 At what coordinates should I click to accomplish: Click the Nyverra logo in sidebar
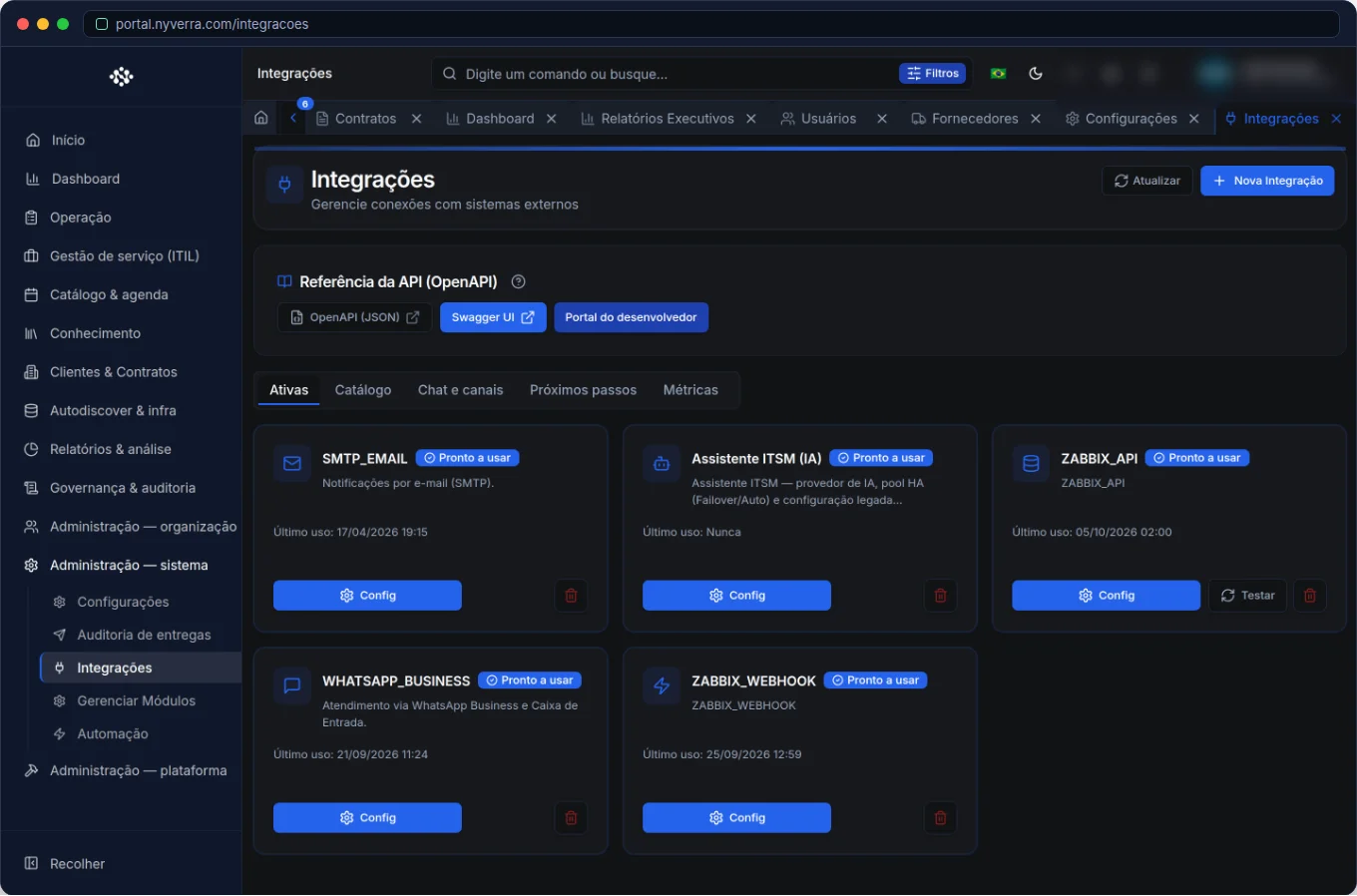point(121,76)
